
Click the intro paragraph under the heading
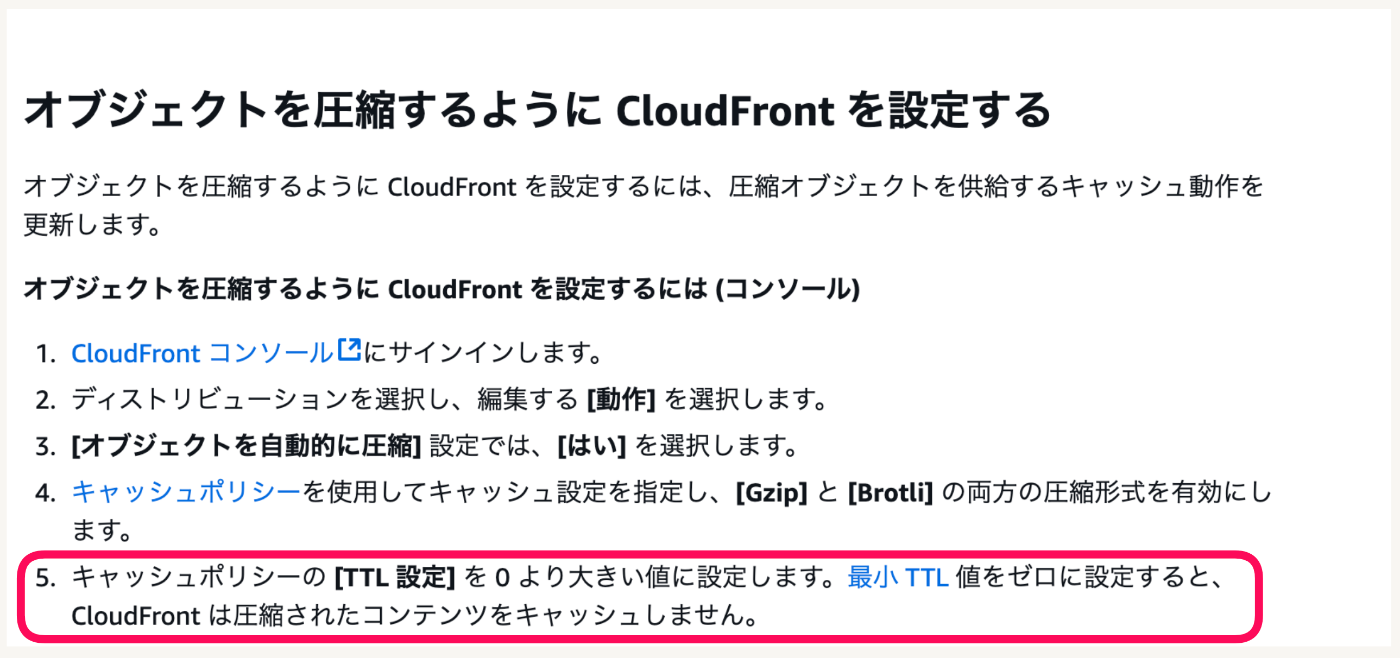point(644,205)
